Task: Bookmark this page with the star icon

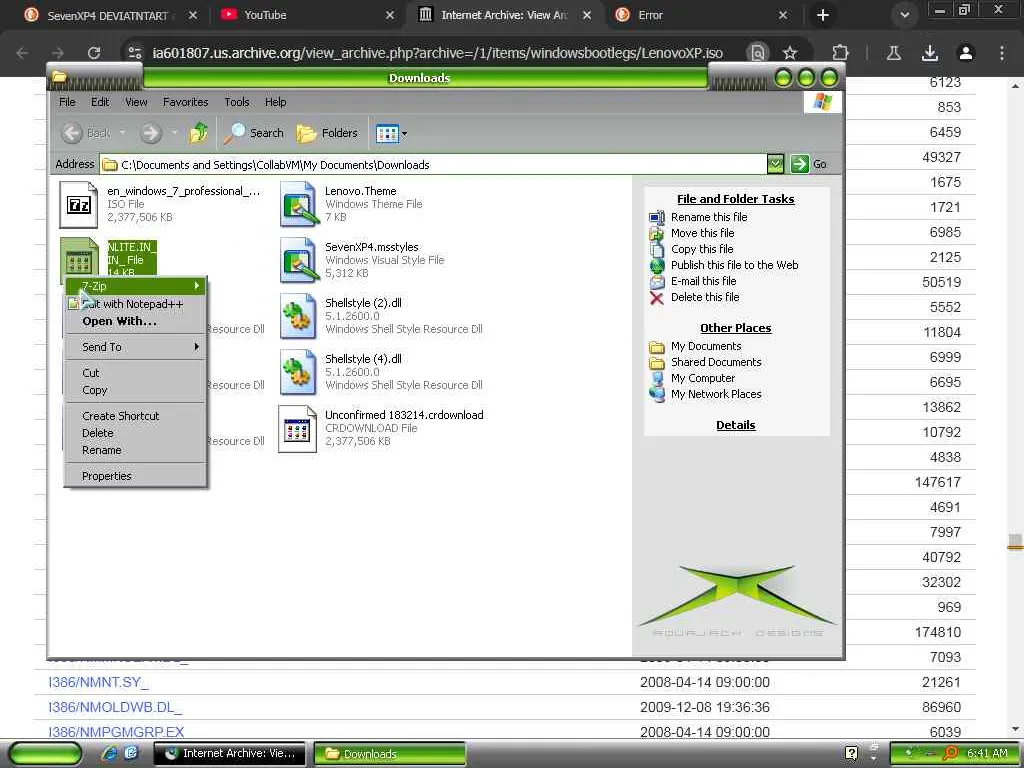Action: point(790,53)
